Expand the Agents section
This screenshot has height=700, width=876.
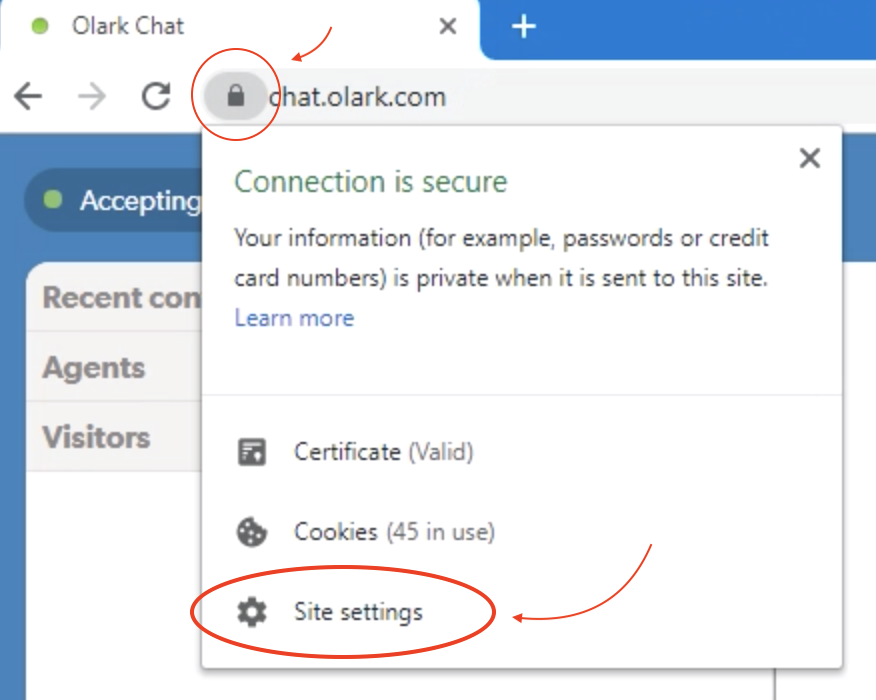coord(115,367)
